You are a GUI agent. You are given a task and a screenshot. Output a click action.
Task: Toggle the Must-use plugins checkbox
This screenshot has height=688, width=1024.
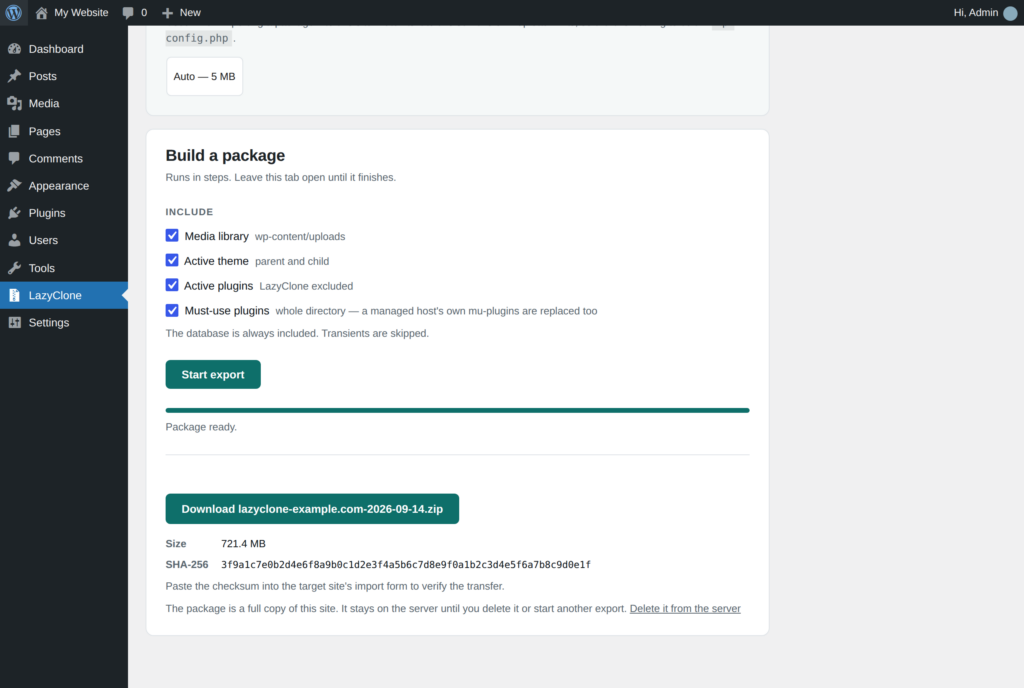click(172, 310)
